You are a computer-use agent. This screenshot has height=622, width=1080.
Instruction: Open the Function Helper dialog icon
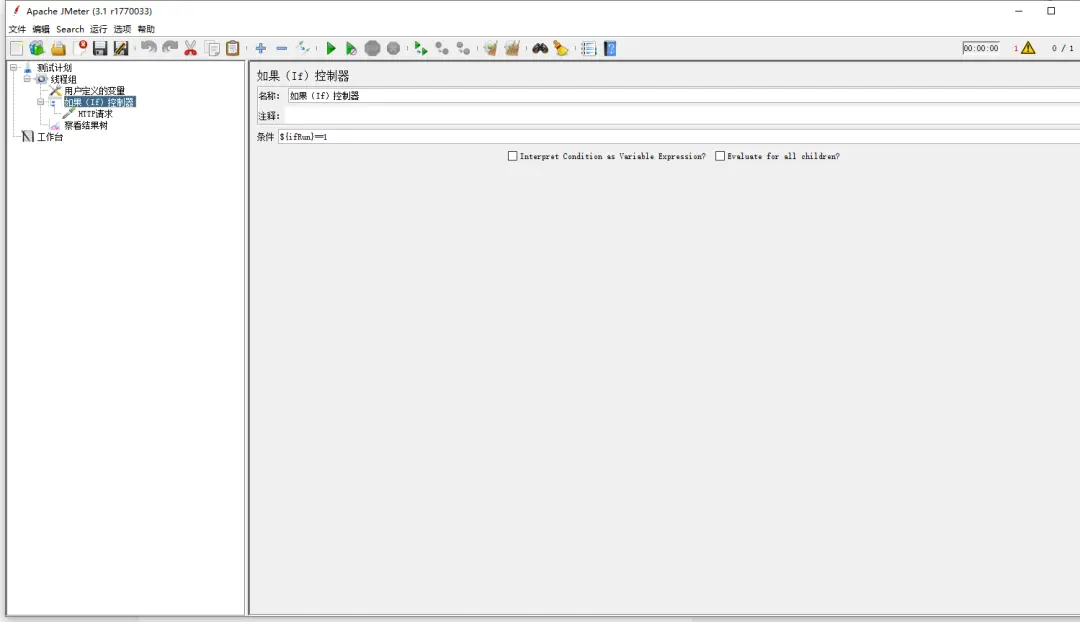click(x=588, y=48)
